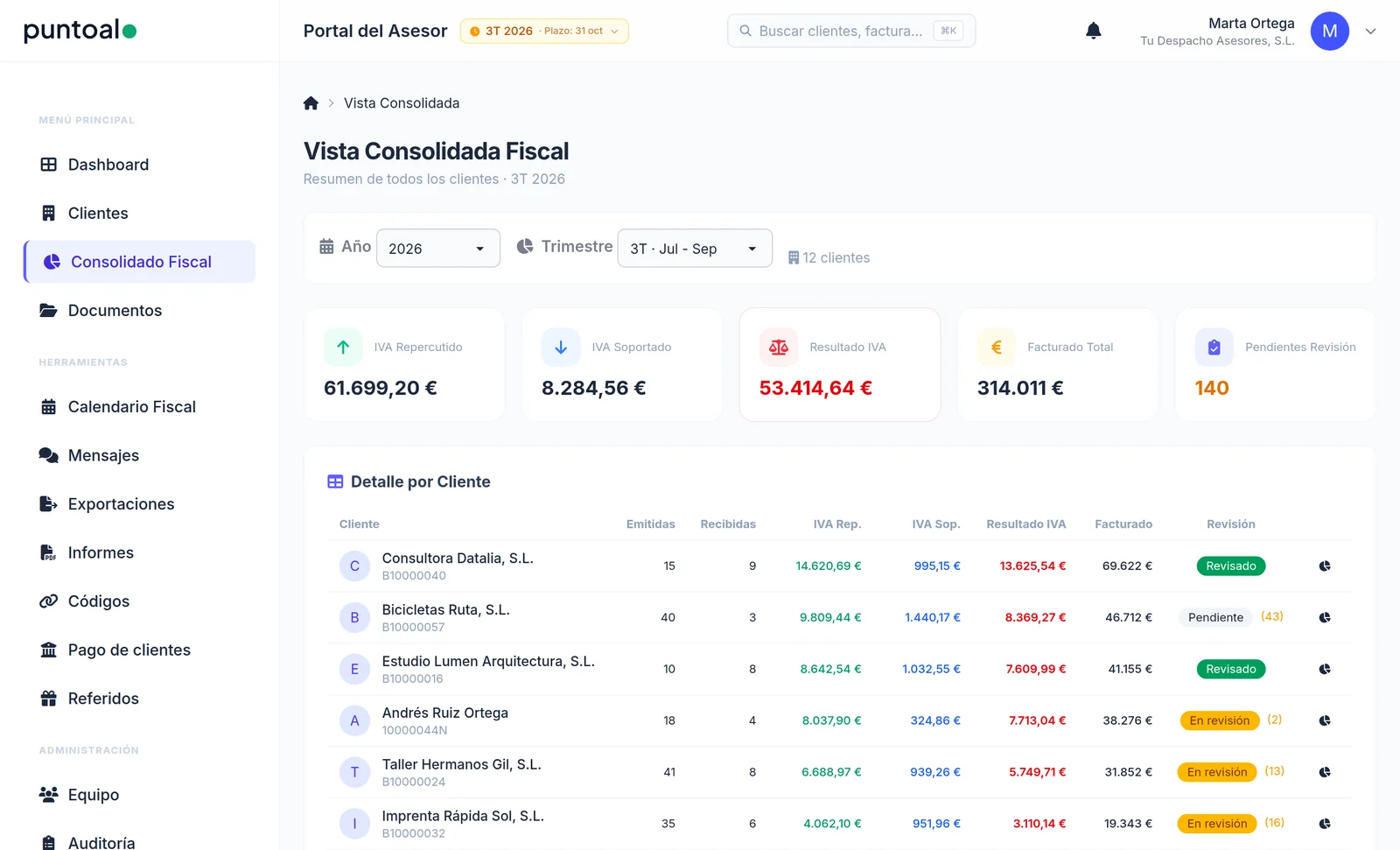This screenshot has height=850, width=1400.
Task: Open Referidos in the sidebar
Action: [x=140, y=699]
